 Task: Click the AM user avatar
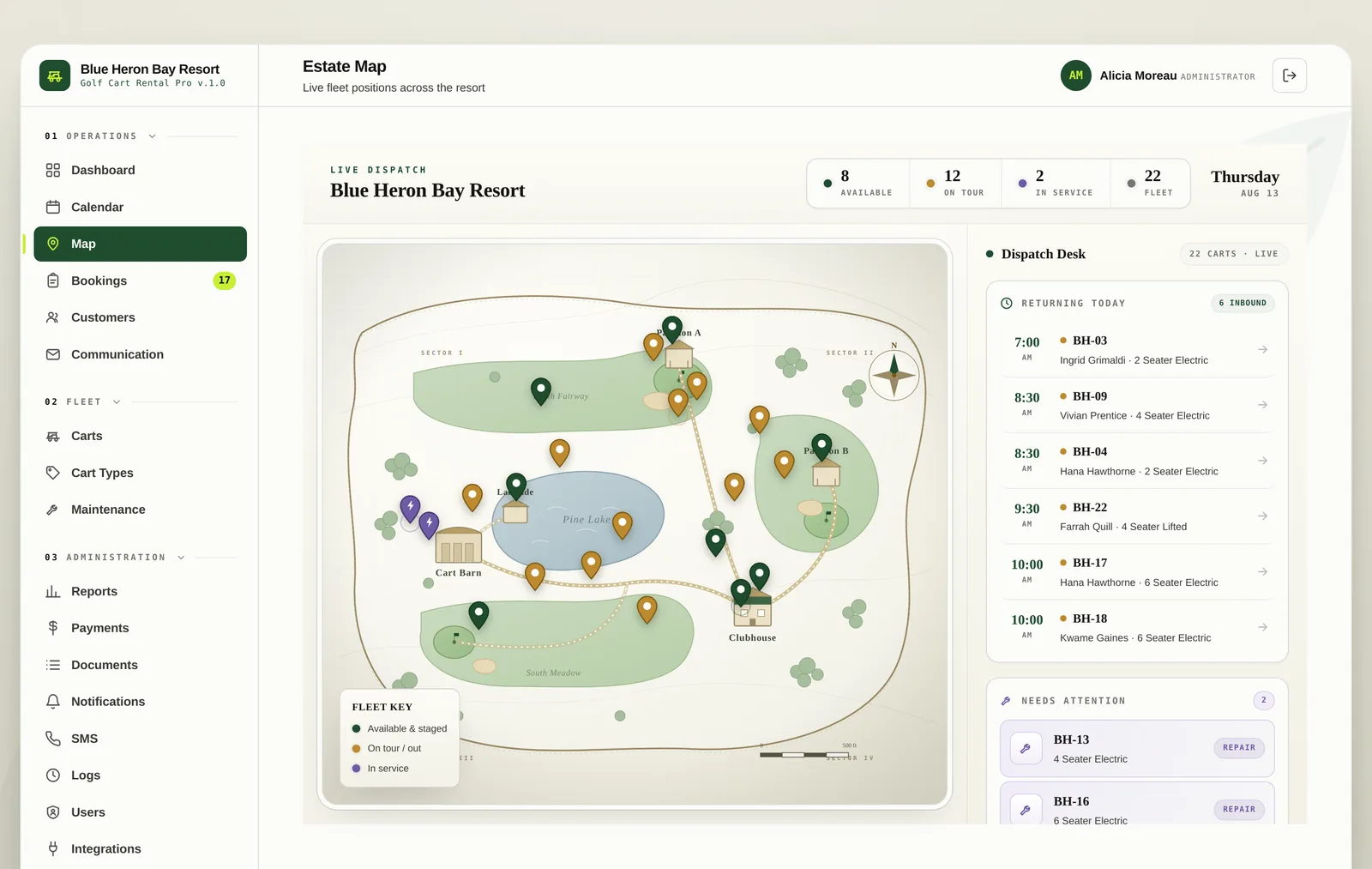point(1076,75)
